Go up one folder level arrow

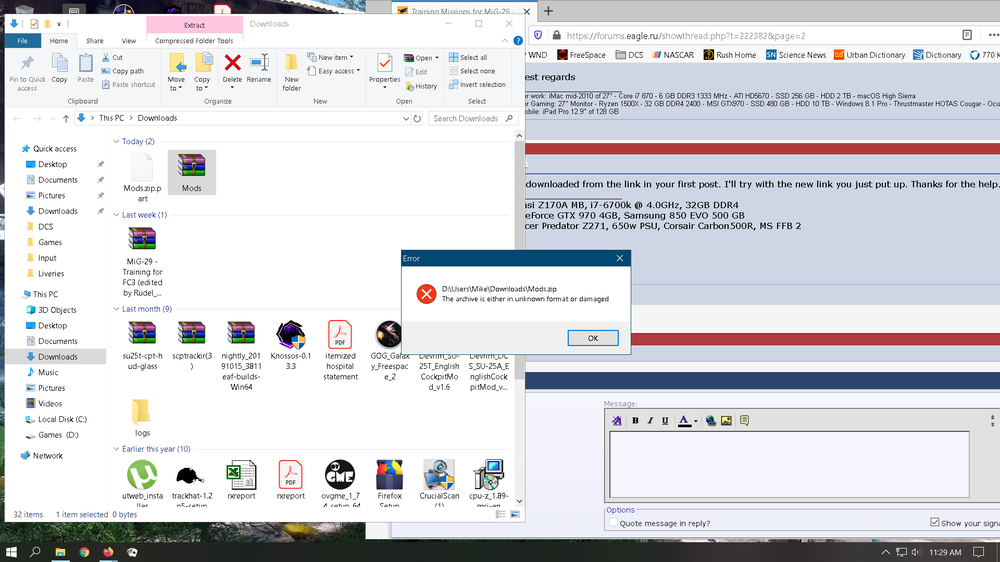[66, 118]
